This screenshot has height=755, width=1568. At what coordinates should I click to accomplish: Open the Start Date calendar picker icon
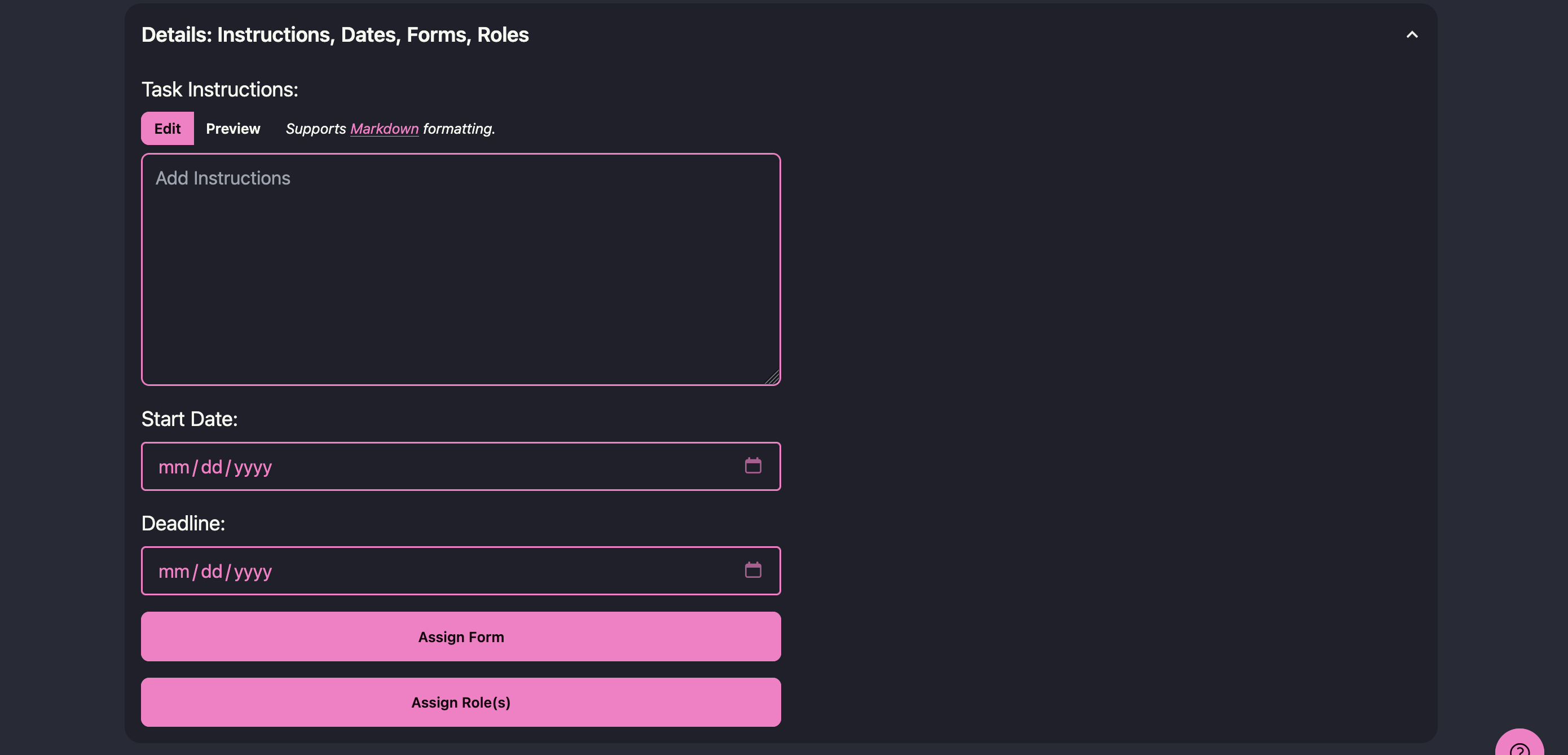pos(753,466)
